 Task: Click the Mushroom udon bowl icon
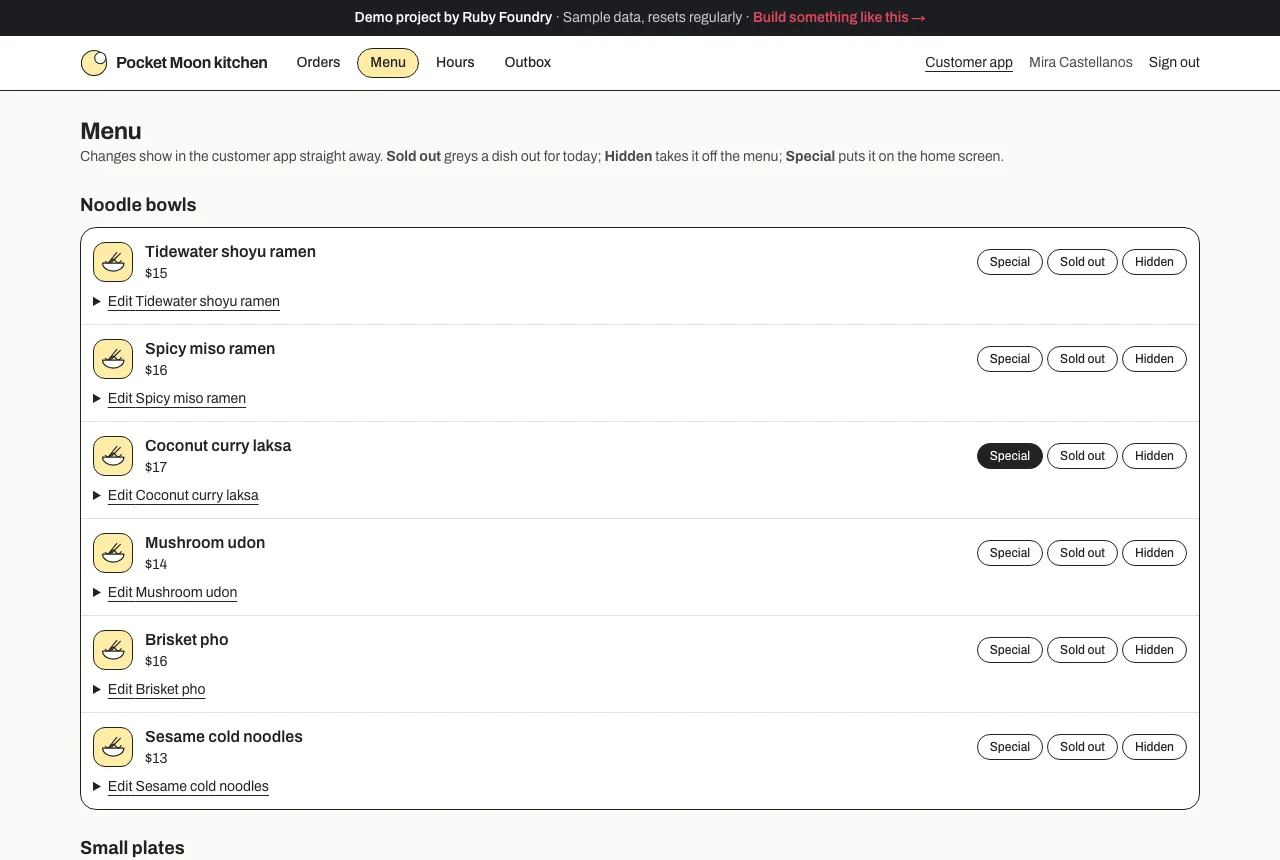113,553
